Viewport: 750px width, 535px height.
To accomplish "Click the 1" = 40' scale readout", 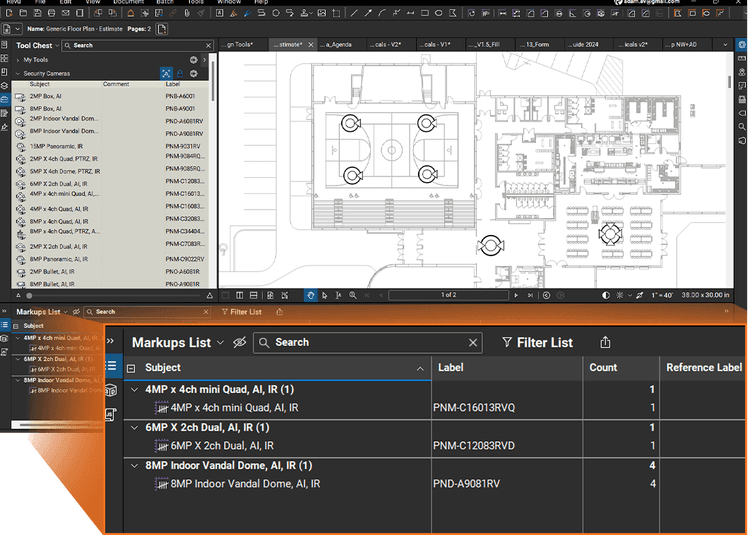I will point(662,295).
